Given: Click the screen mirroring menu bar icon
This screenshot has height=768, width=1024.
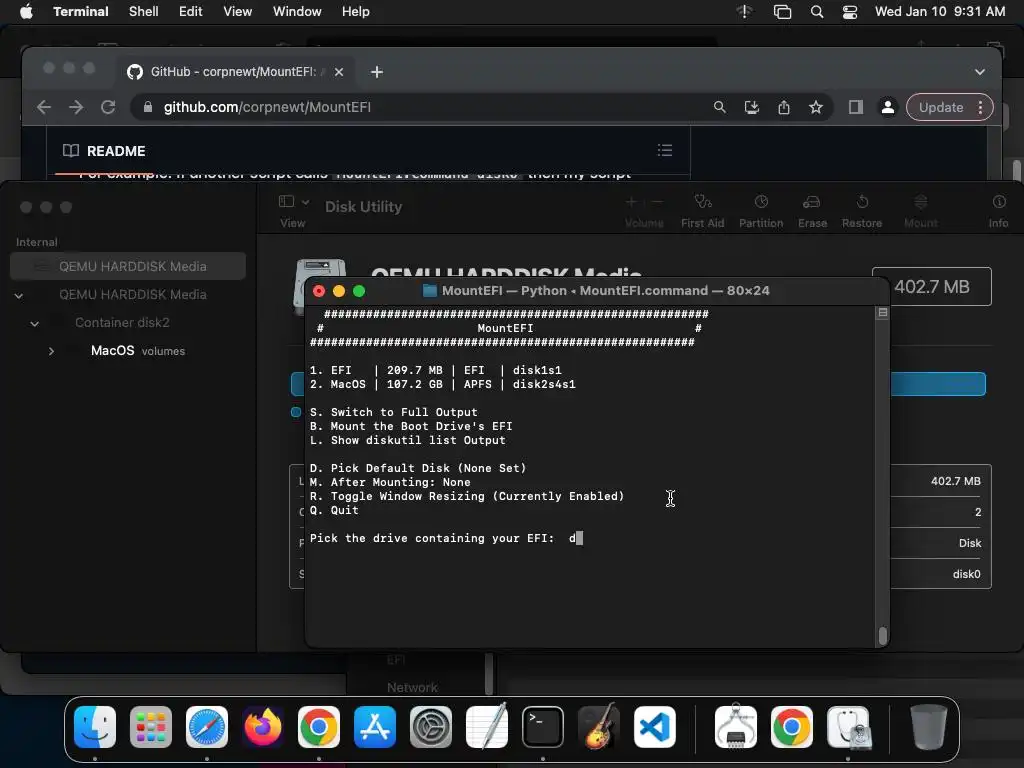Looking at the screenshot, I should coord(782,11).
